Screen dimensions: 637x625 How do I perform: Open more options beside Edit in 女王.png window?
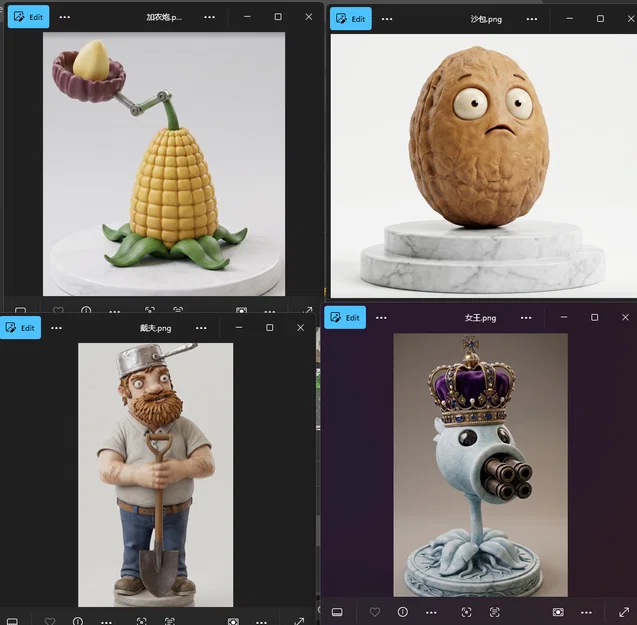(x=381, y=318)
